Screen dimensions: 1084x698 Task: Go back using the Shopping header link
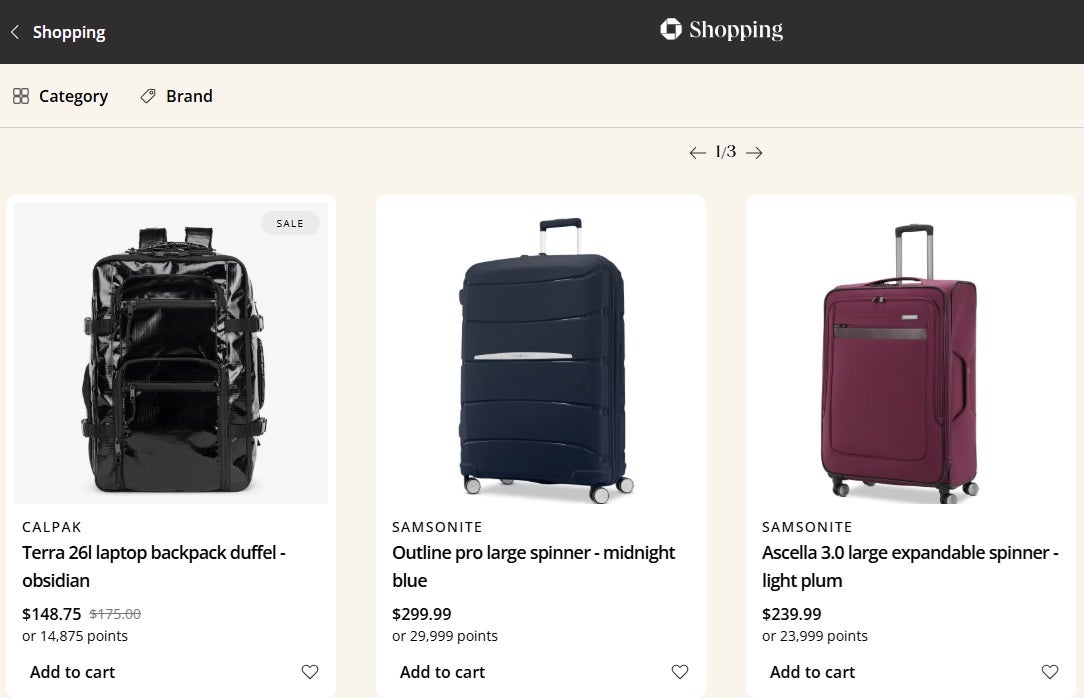[x=57, y=31]
